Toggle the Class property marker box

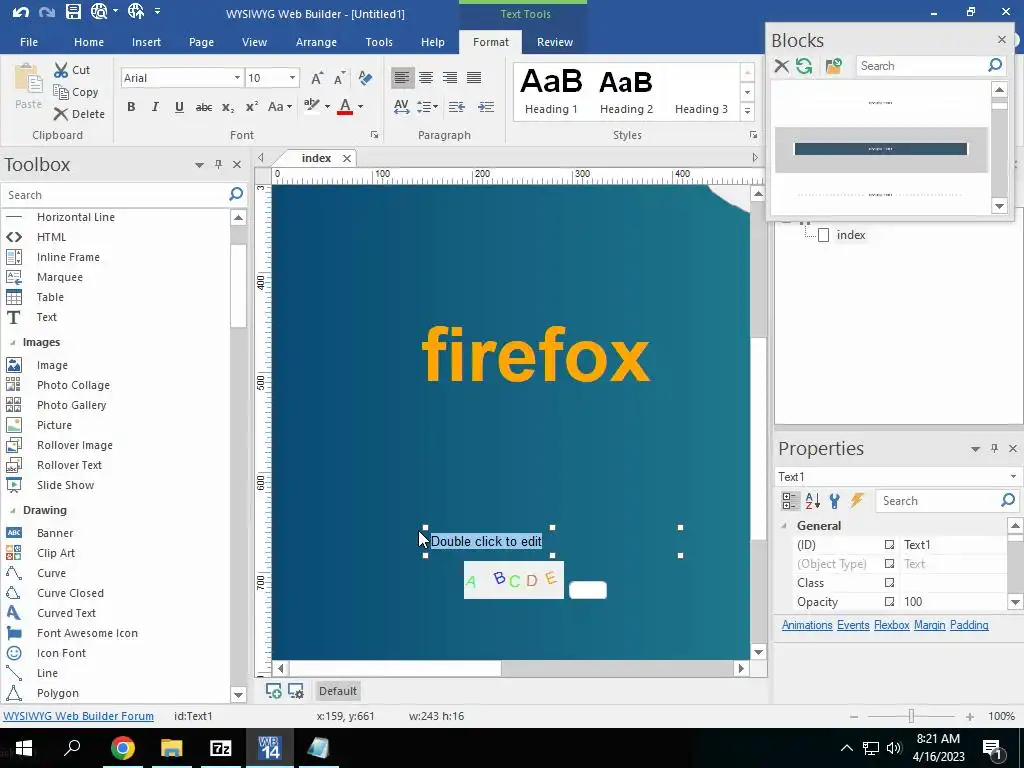tap(889, 583)
